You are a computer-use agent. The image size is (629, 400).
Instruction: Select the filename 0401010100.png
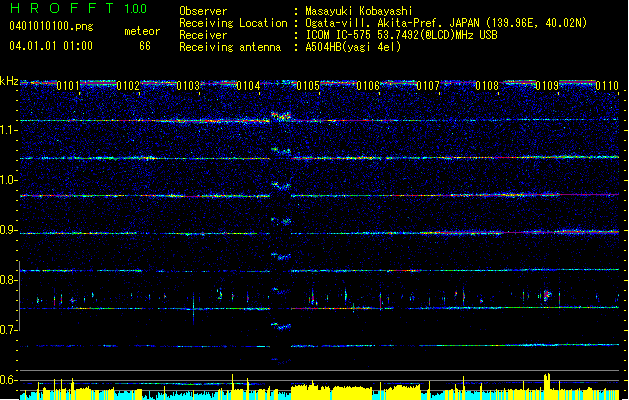(x=51, y=27)
